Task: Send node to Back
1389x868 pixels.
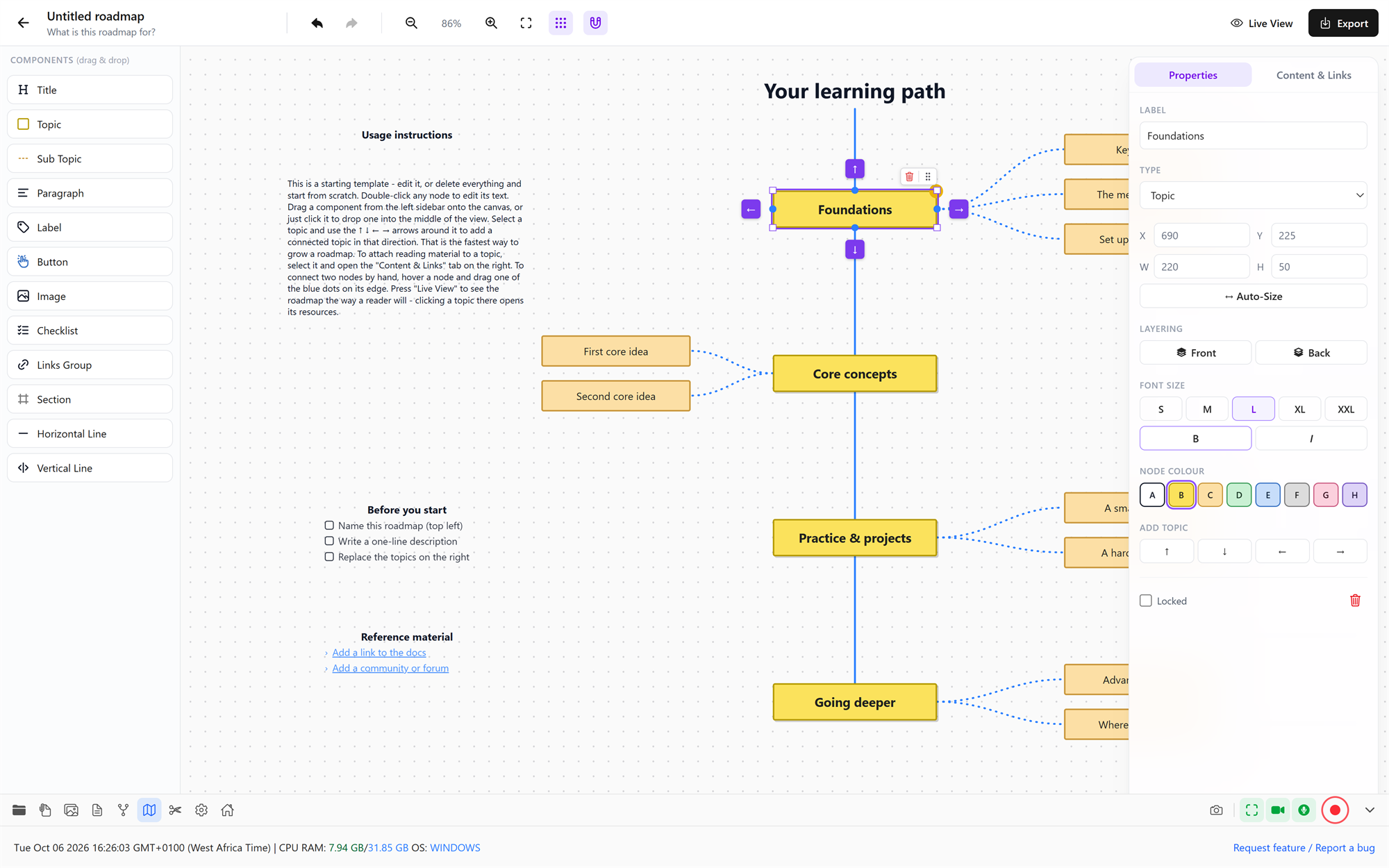Action: pyautogui.click(x=1311, y=353)
